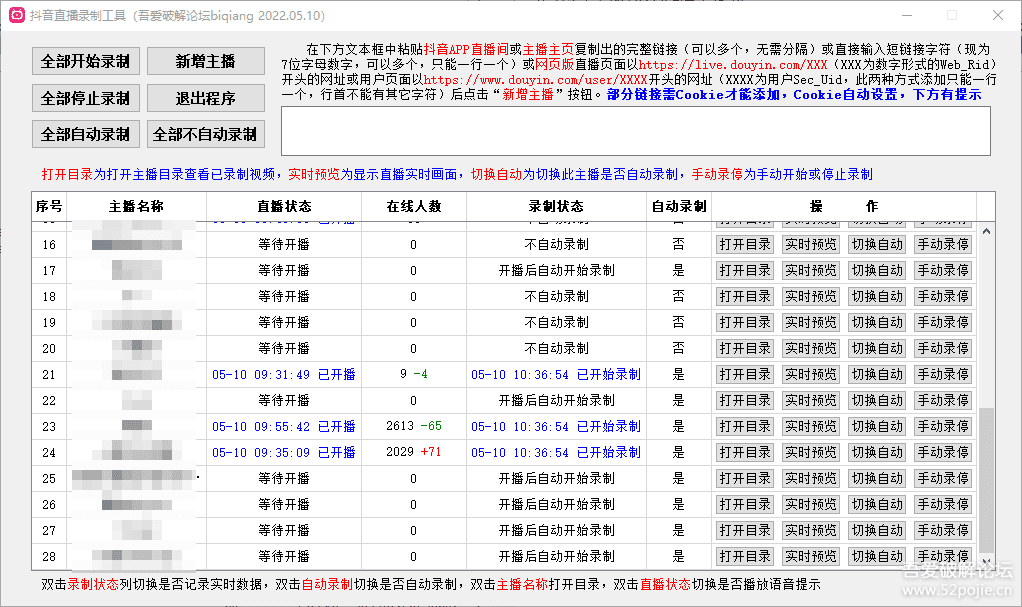Click 全部停止录制 button
Viewport: 1022px width, 607px height.
(x=85, y=98)
